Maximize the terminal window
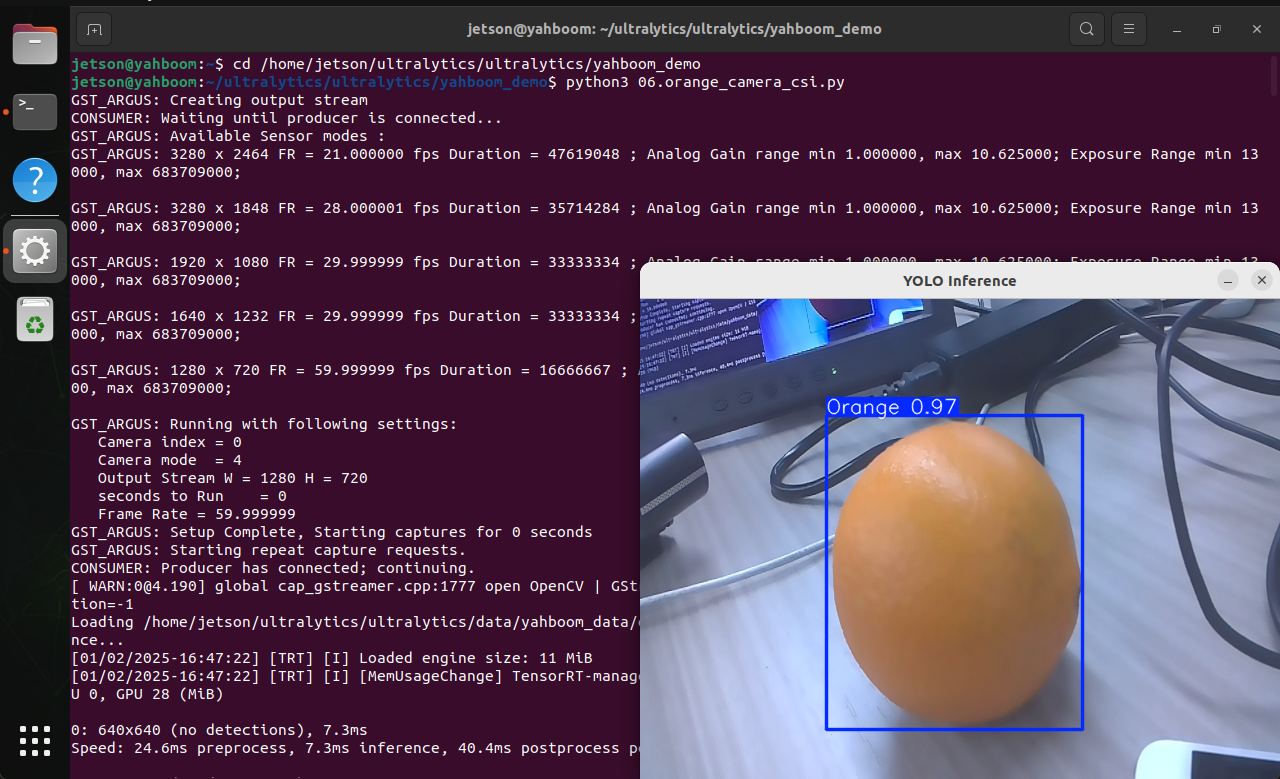The image size is (1280, 779). pyautogui.click(x=1216, y=29)
